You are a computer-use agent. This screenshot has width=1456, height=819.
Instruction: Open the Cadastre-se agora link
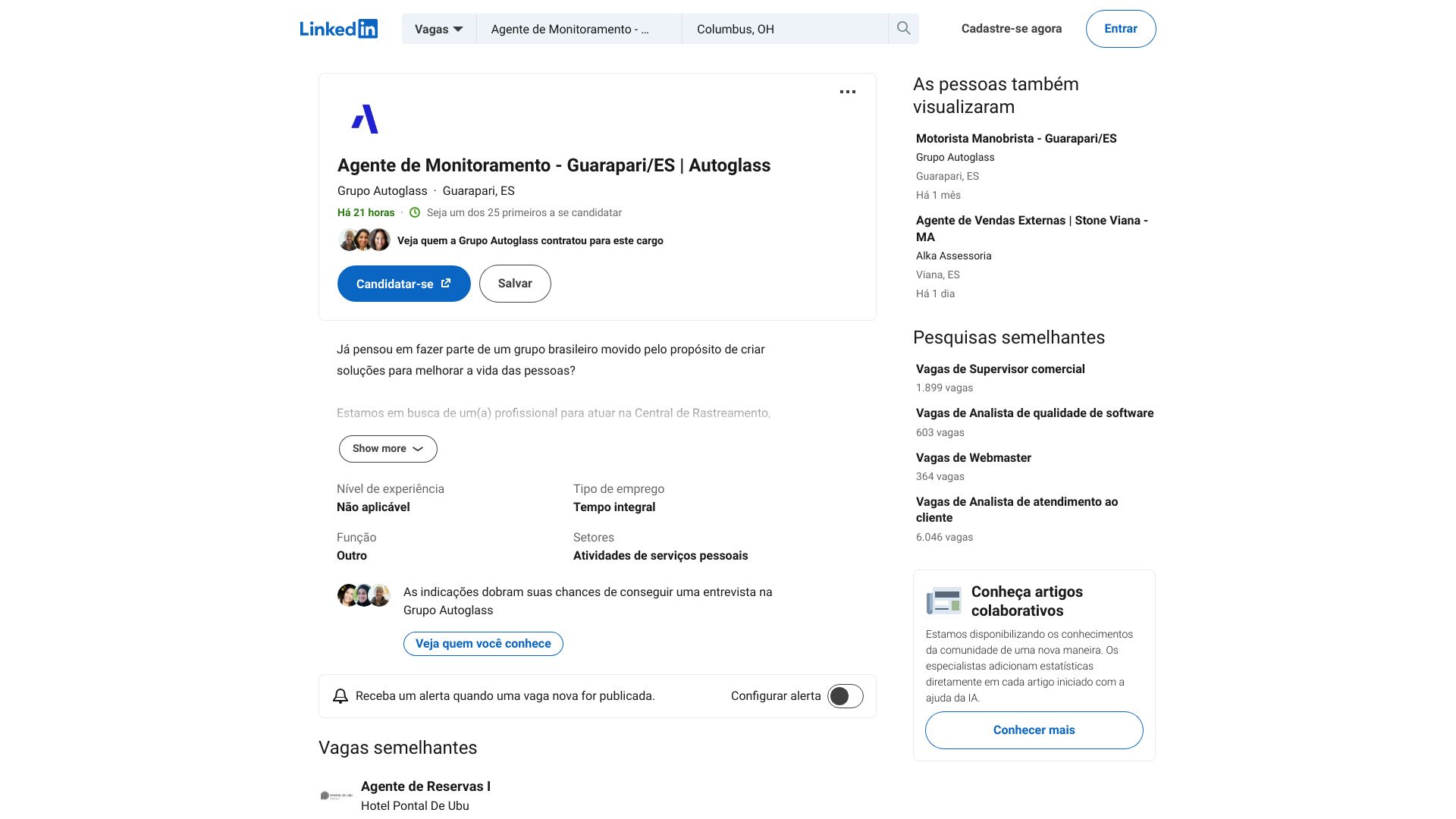point(1012,29)
